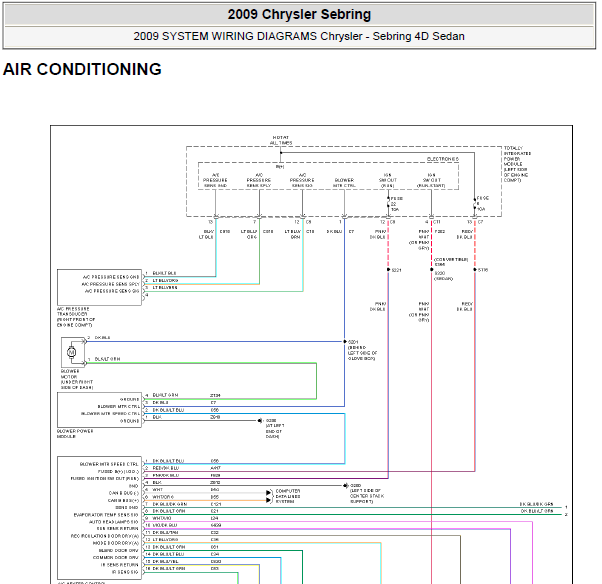Click the 'FUSED IGNITION SW OUT (RUN)' pin label

pyautogui.click(x=104, y=478)
